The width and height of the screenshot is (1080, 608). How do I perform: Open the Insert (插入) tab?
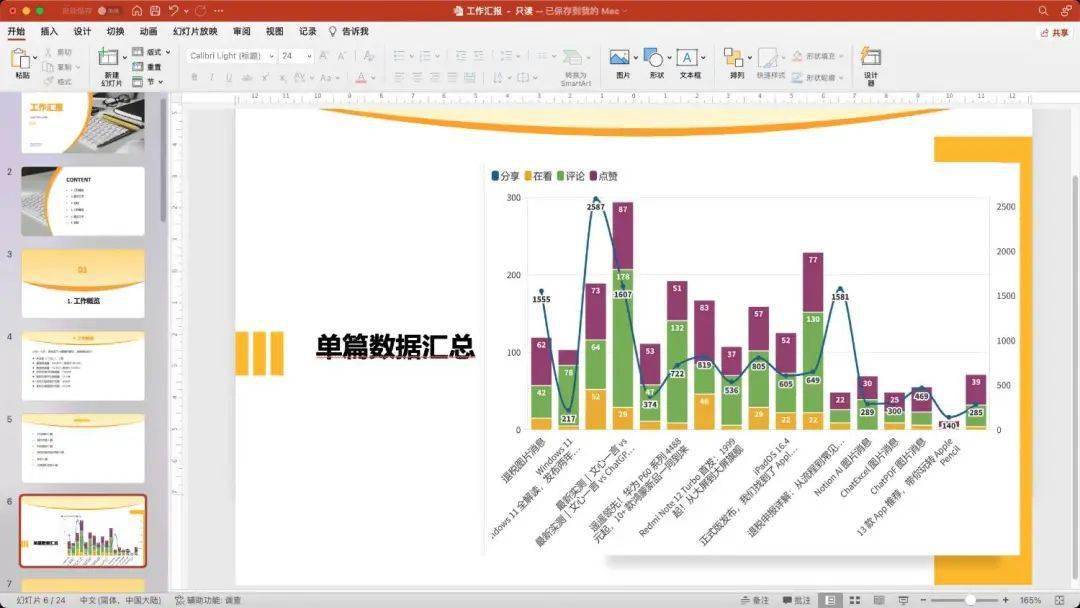click(49, 31)
